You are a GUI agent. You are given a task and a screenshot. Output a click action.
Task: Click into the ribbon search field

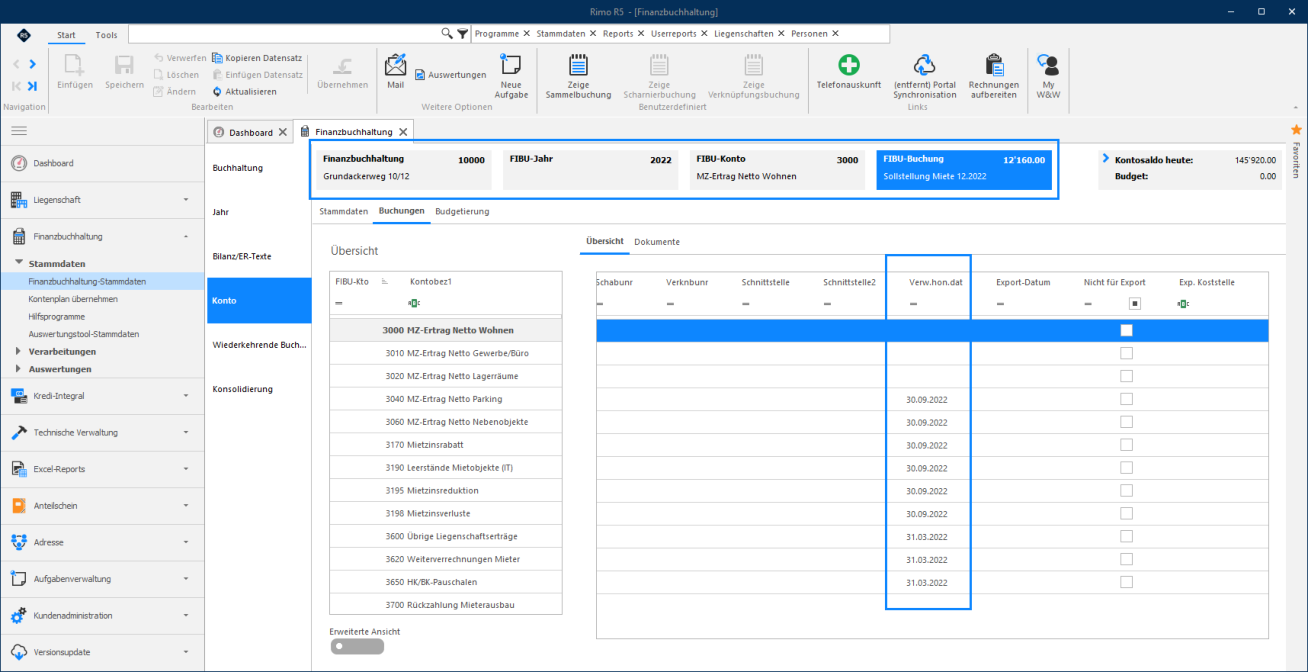[x=284, y=33]
